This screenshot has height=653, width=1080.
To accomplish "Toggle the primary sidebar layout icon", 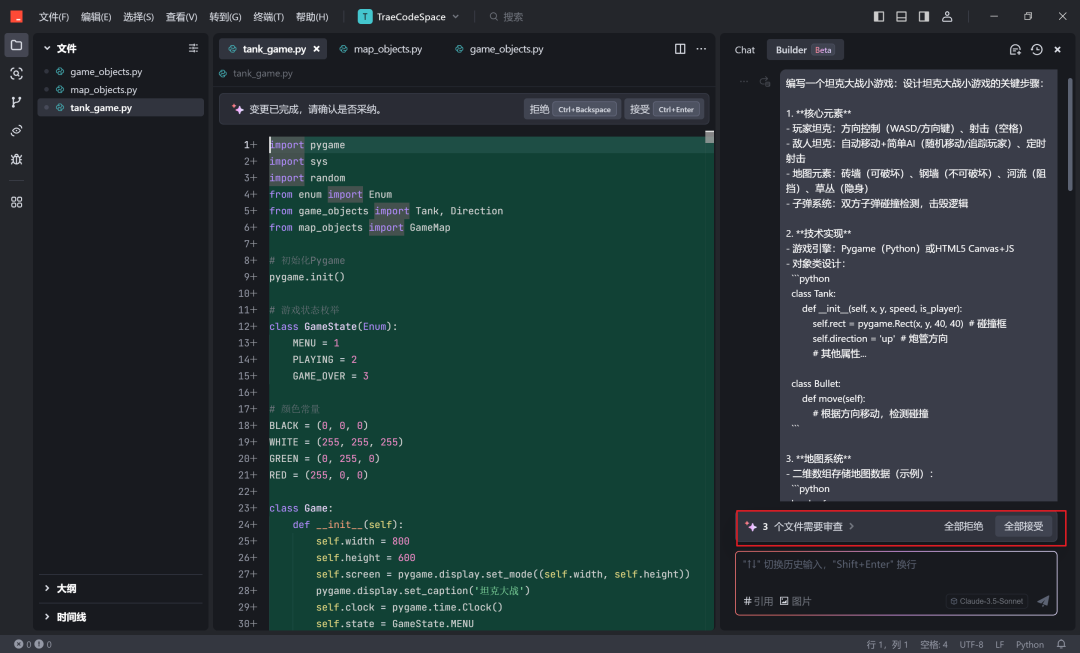I will click(x=879, y=17).
